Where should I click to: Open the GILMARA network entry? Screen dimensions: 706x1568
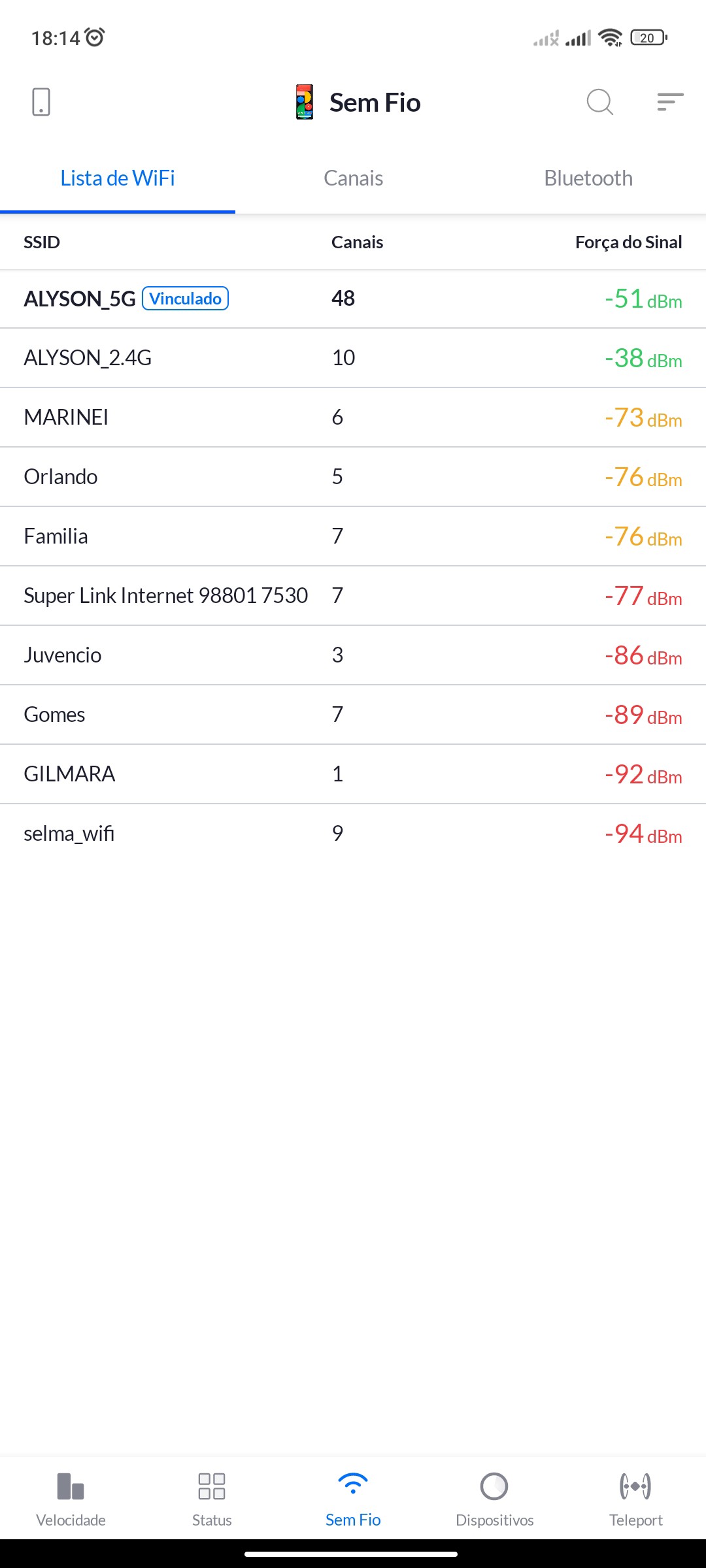[69, 774]
